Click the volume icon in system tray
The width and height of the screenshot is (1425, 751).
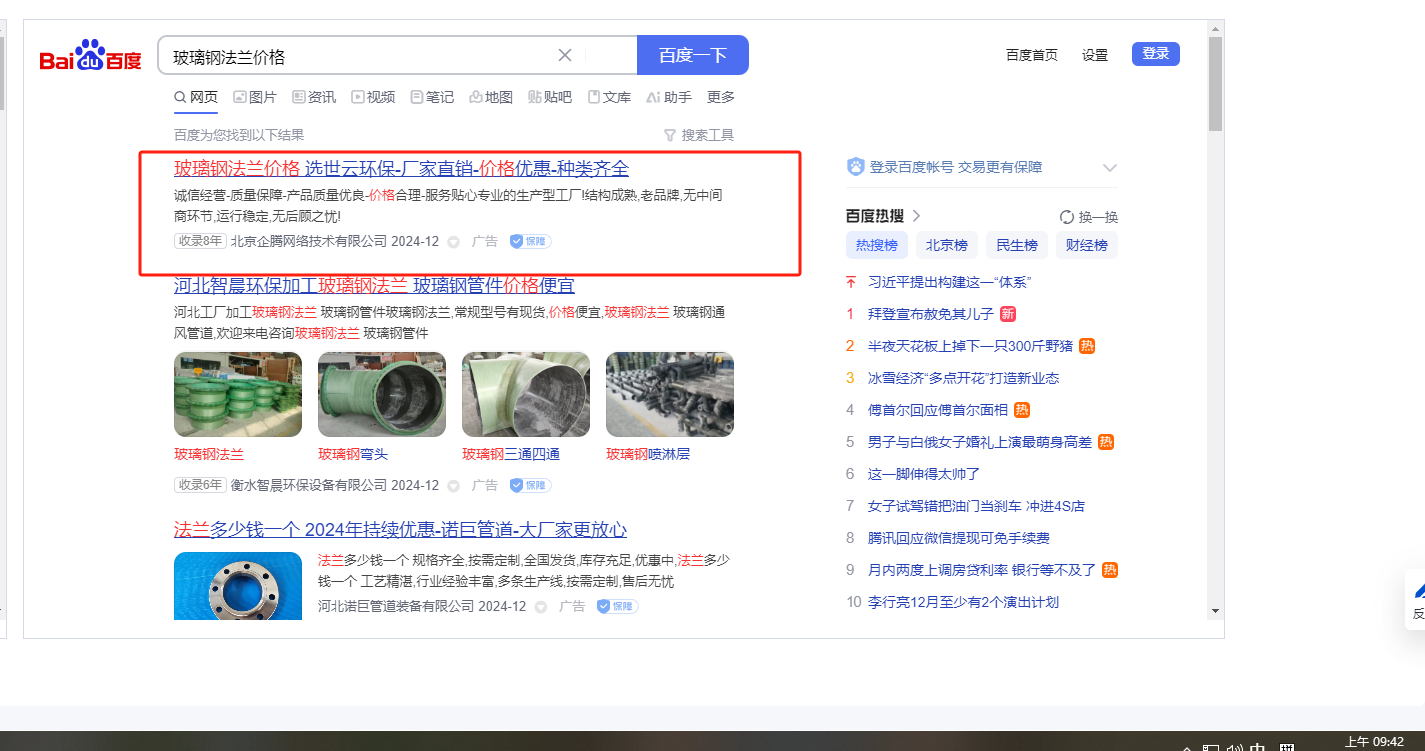(x=1235, y=748)
